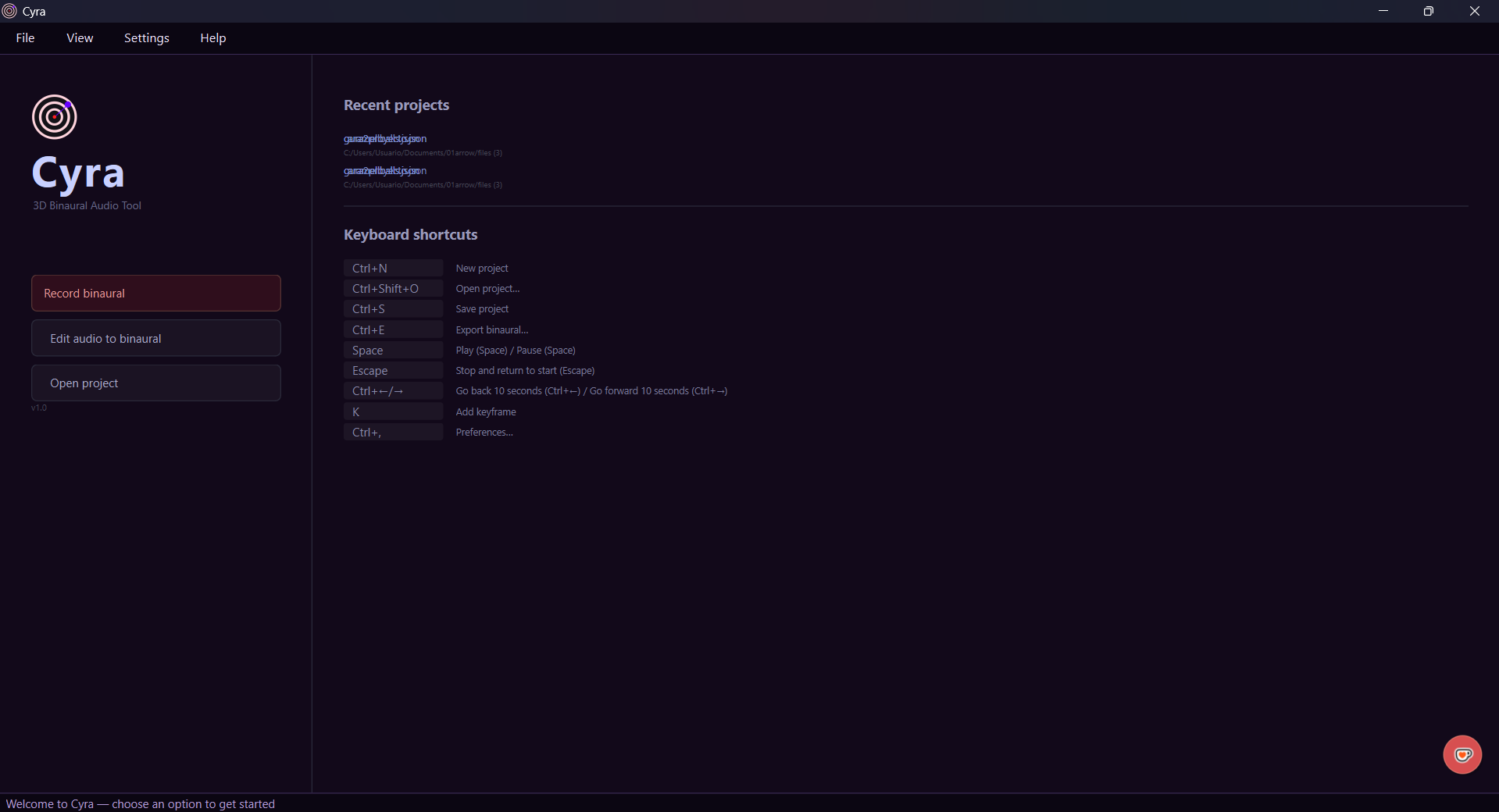Click the Open project button

pyautogui.click(x=156, y=383)
